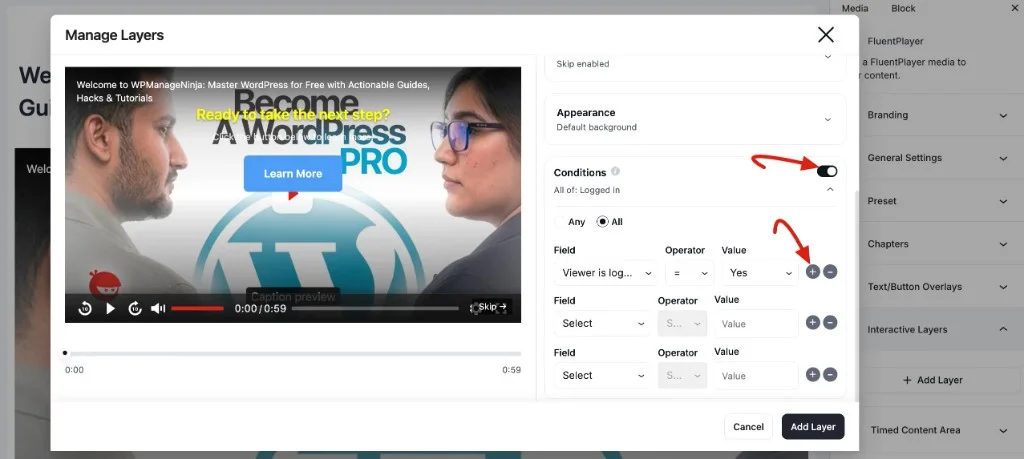
Task: Expand the 'Skip enabled' section chevron
Action: pyautogui.click(x=827, y=57)
